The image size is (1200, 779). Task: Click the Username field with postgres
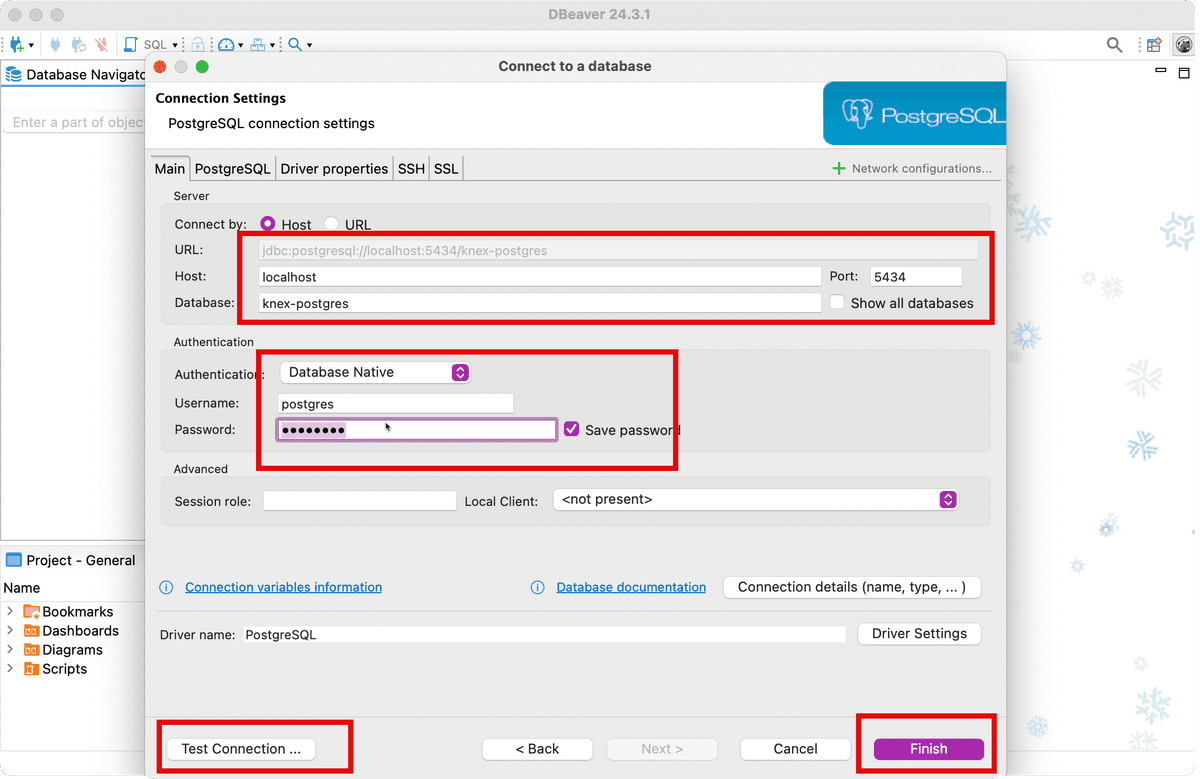(x=396, y=404)
